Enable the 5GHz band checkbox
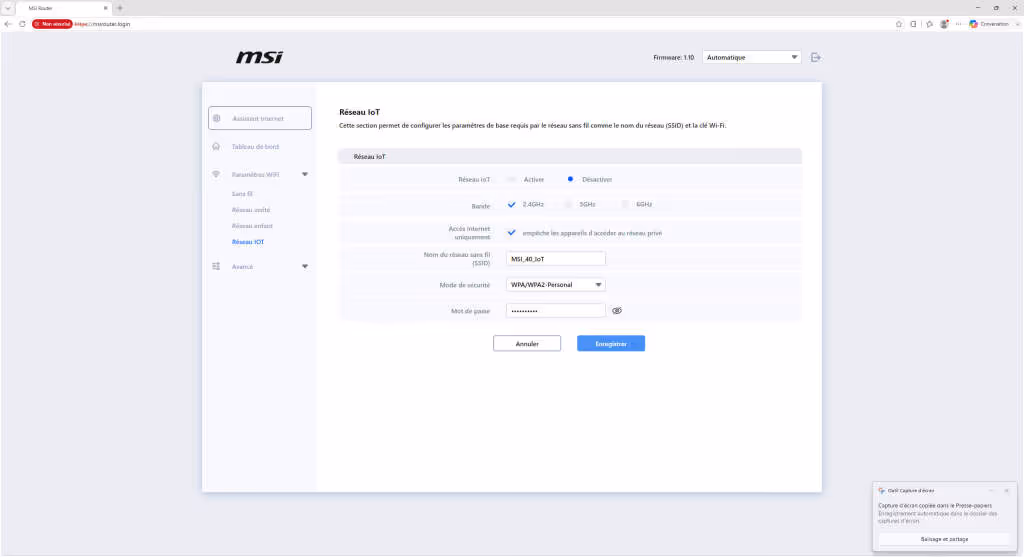 coord(568,204)
